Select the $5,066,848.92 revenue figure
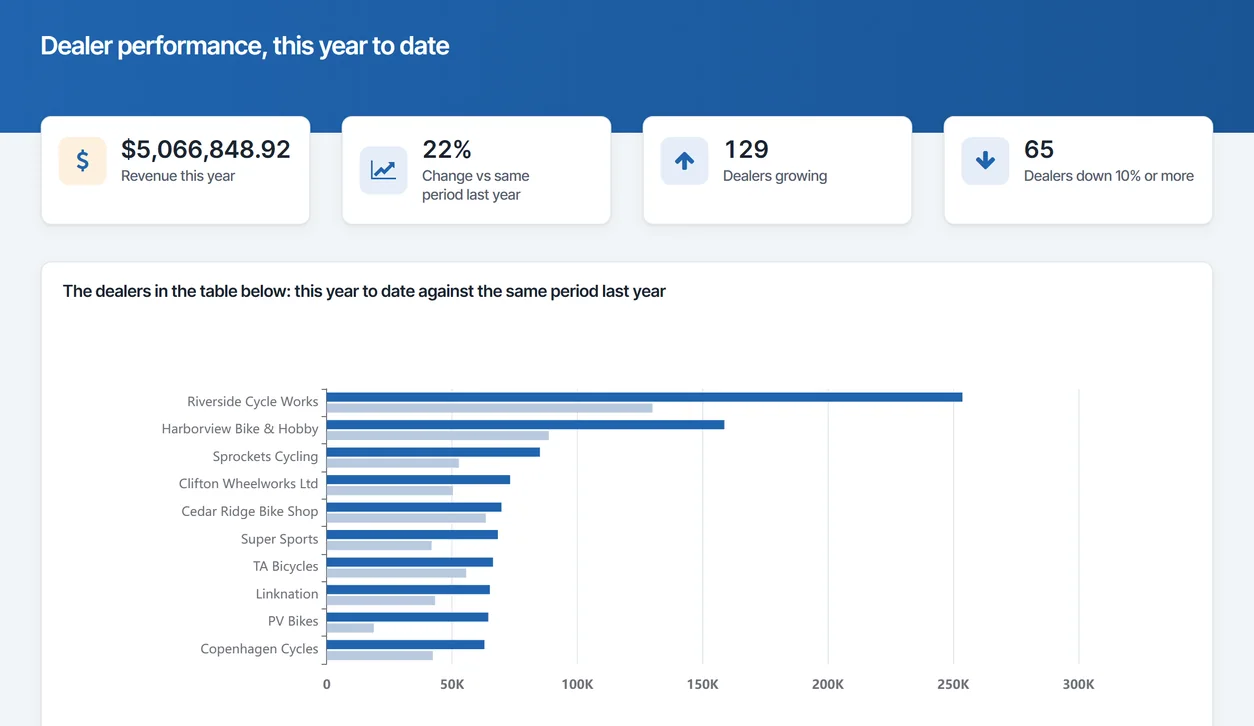The height and width of the screenshot is (726, 1254). coord(206,149)
